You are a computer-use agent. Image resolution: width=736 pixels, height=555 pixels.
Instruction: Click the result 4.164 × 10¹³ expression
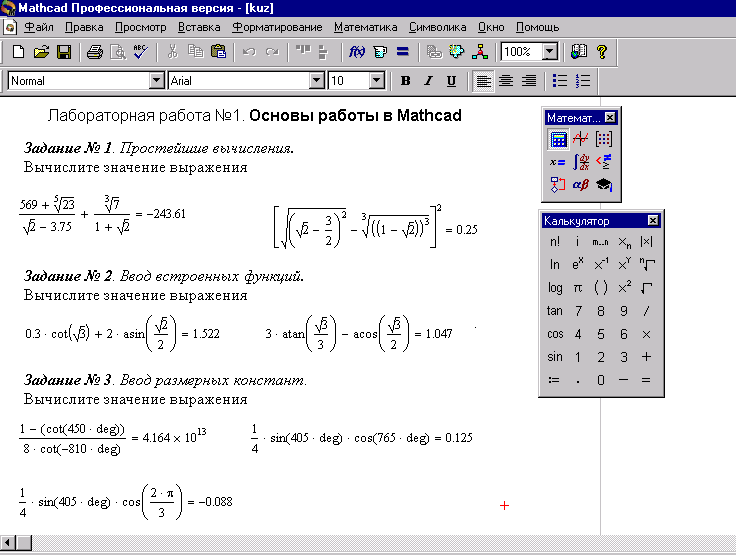[174, 436]
